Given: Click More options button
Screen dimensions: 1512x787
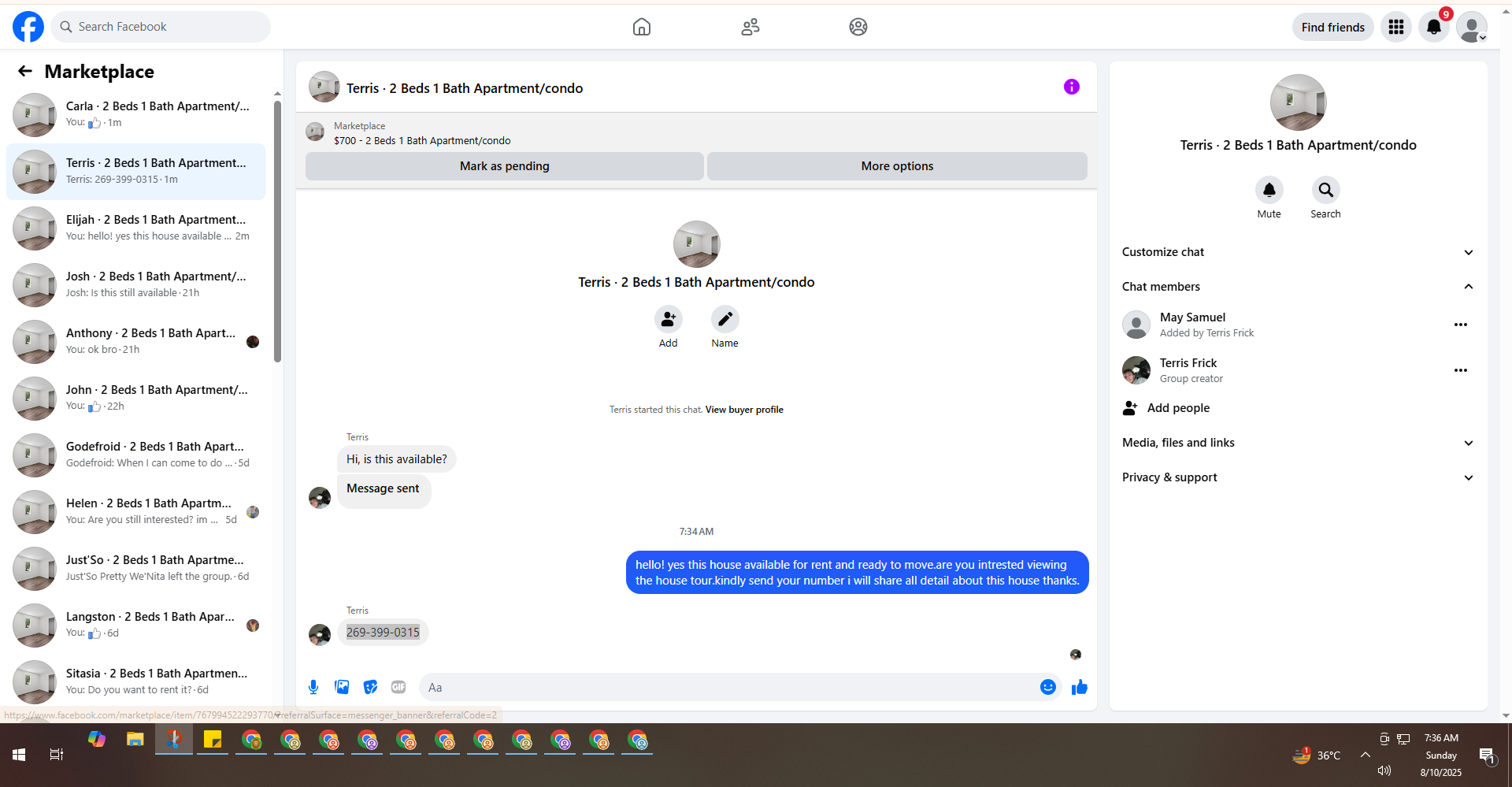Looking at the screenshot, I should click(x=897, y=166).
